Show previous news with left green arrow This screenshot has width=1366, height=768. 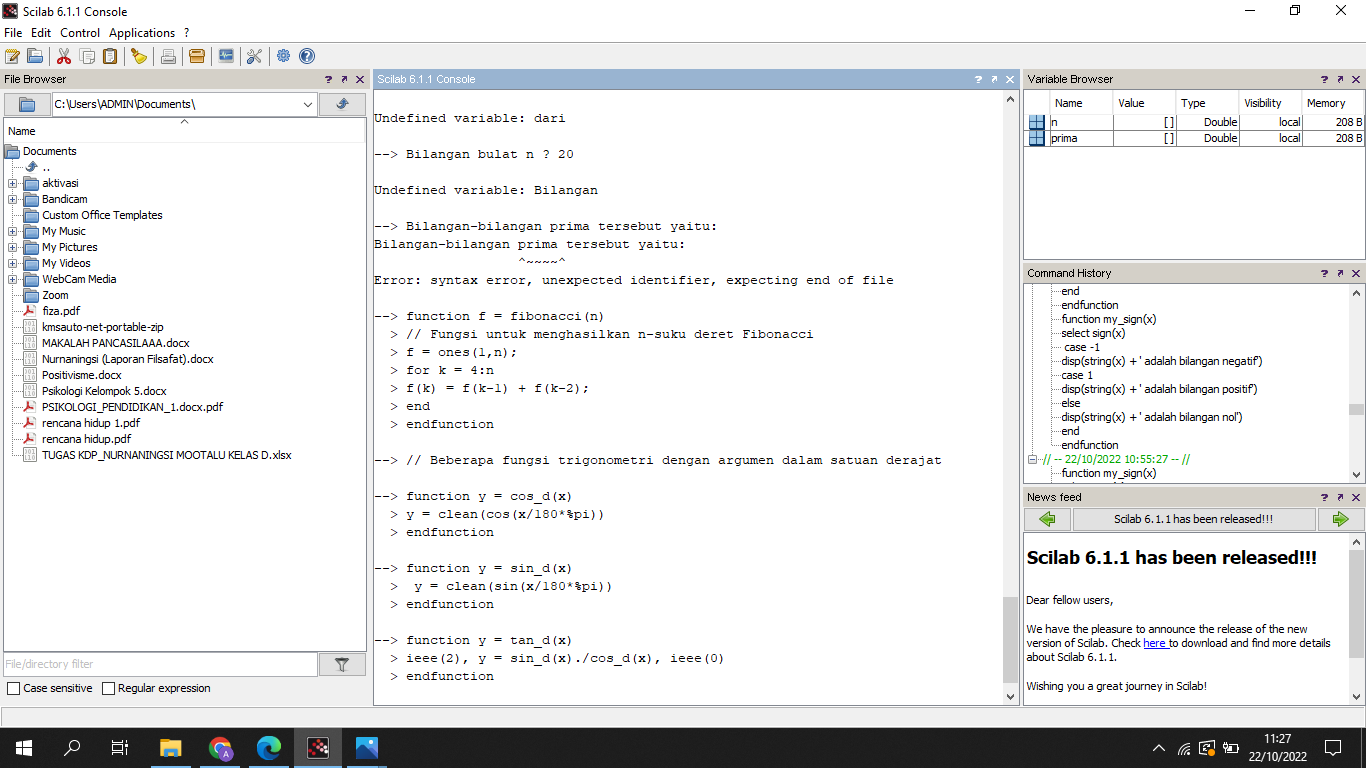tap(1047, 519)
